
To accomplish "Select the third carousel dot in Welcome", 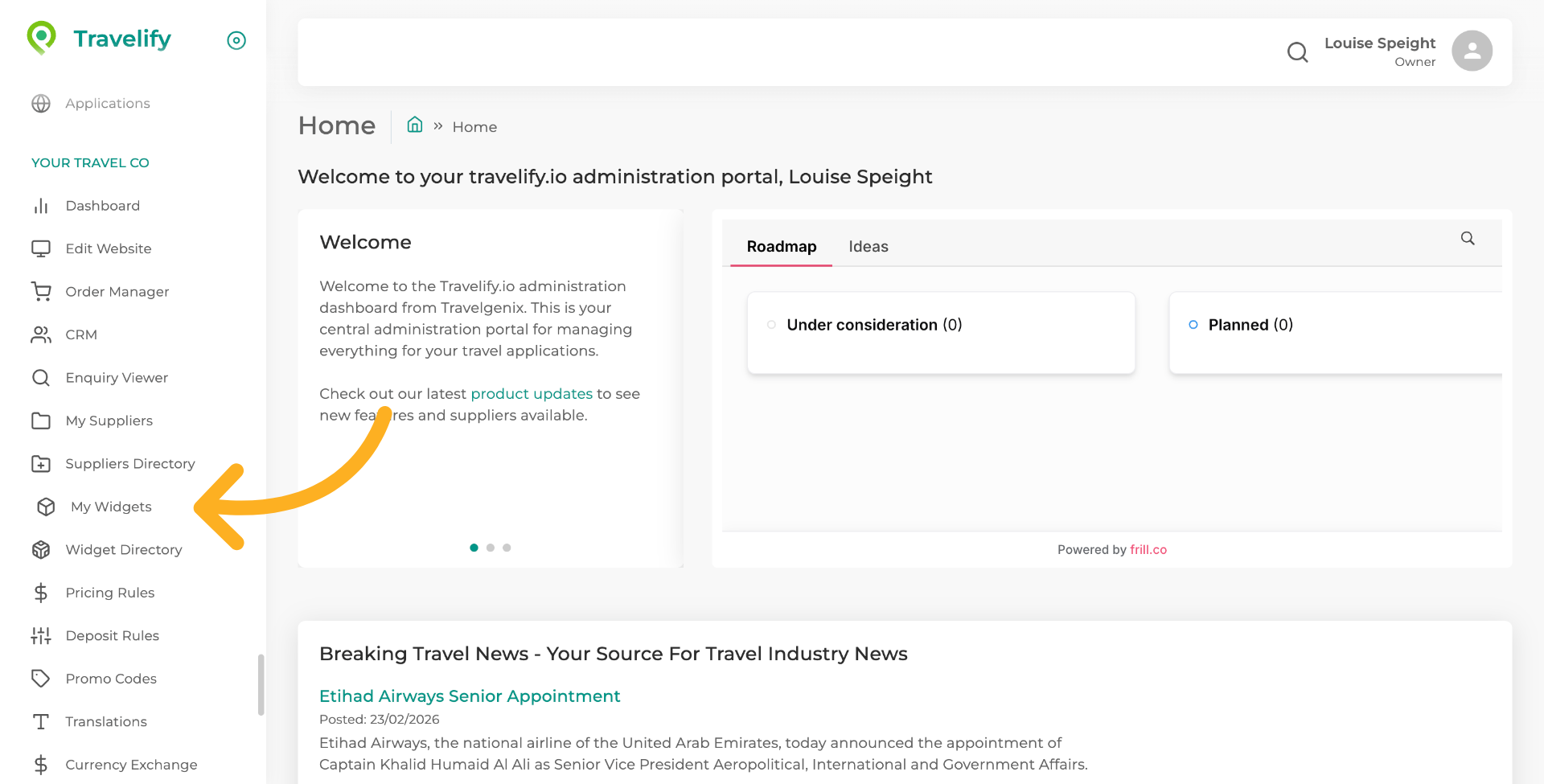I will [x=507, y=548].
